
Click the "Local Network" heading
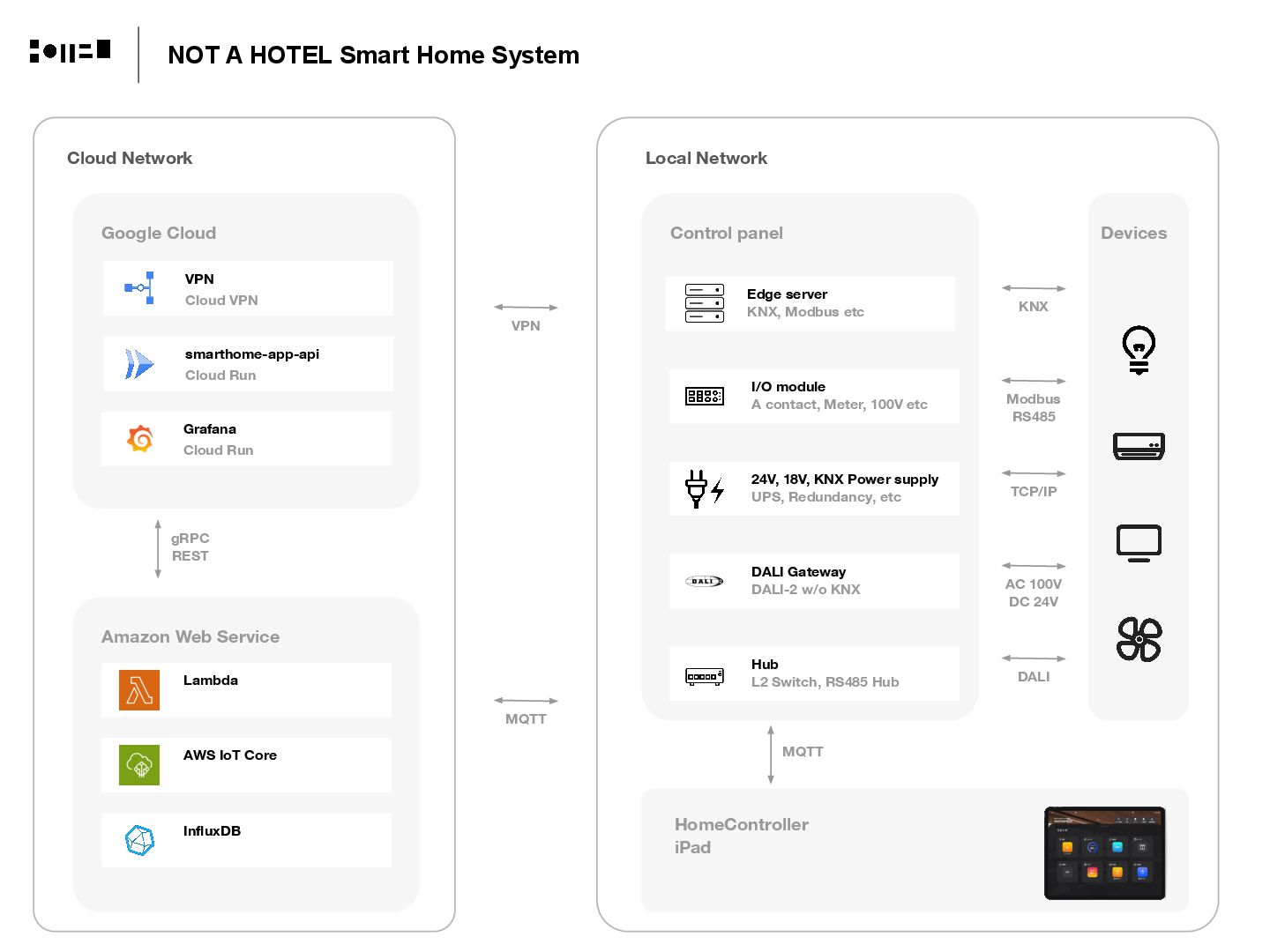tap(706, 158)
